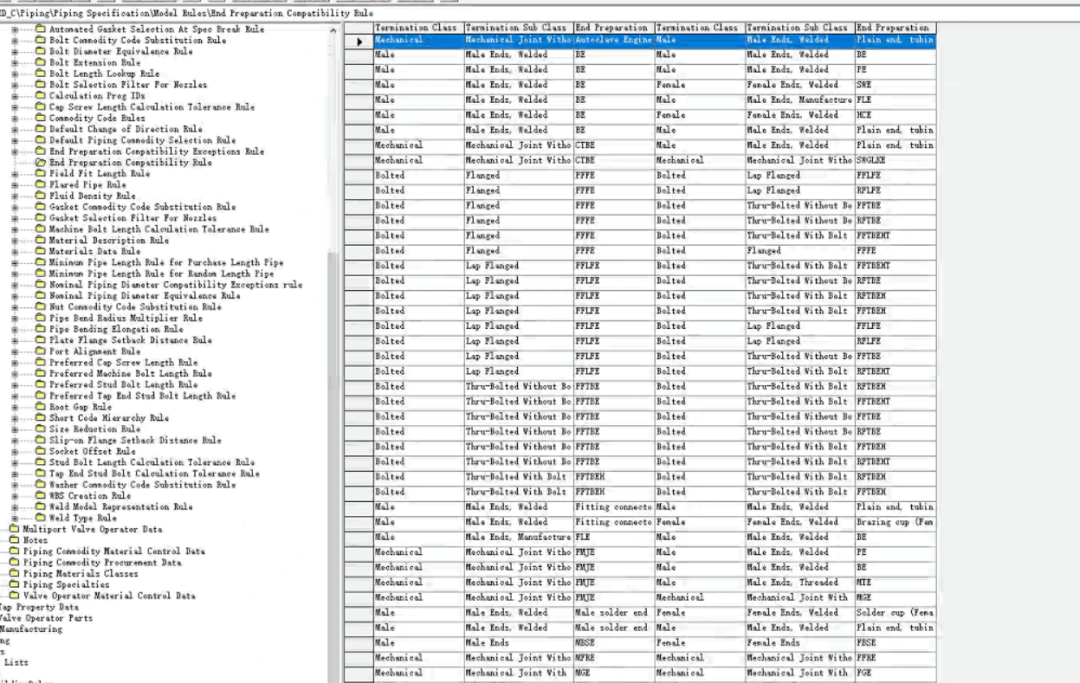Select Manufacturing item in the tree

[x=31, y=629]
